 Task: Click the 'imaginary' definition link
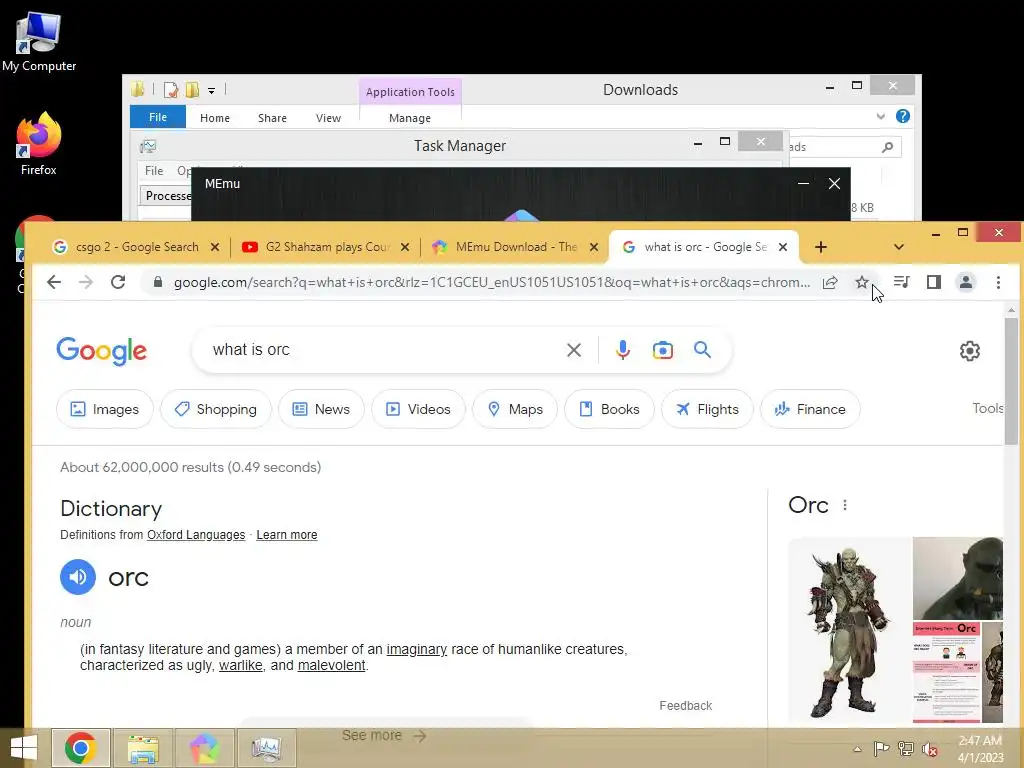point(417,649)
